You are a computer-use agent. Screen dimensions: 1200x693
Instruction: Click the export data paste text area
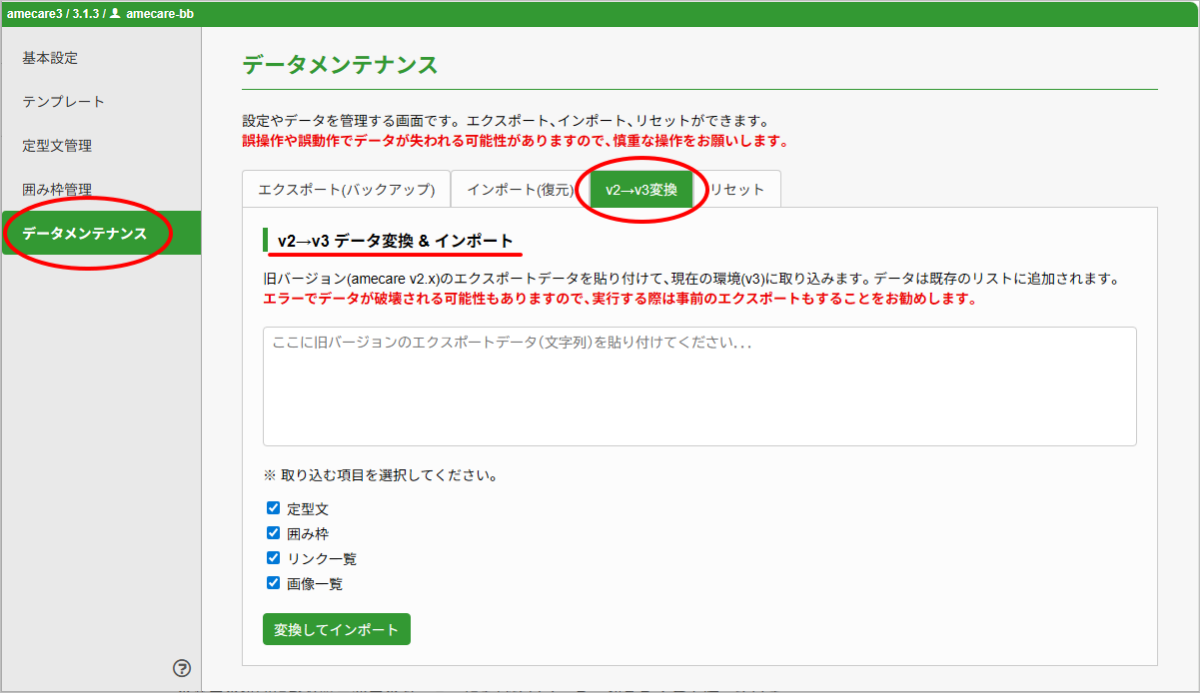click(x=699, y=386)
